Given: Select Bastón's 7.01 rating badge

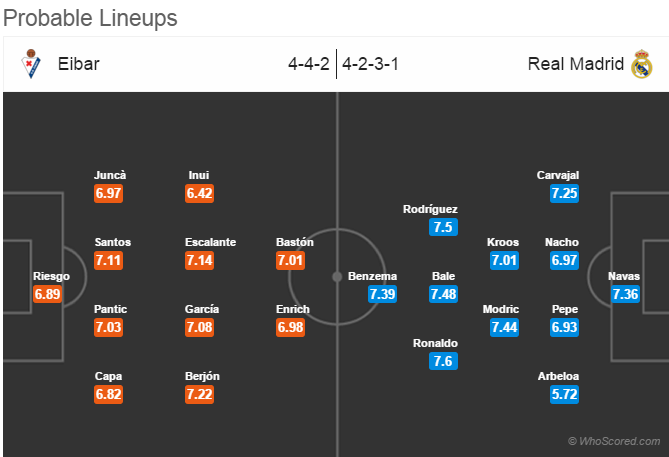Looking at the screenshot, I should coord(291,260).
